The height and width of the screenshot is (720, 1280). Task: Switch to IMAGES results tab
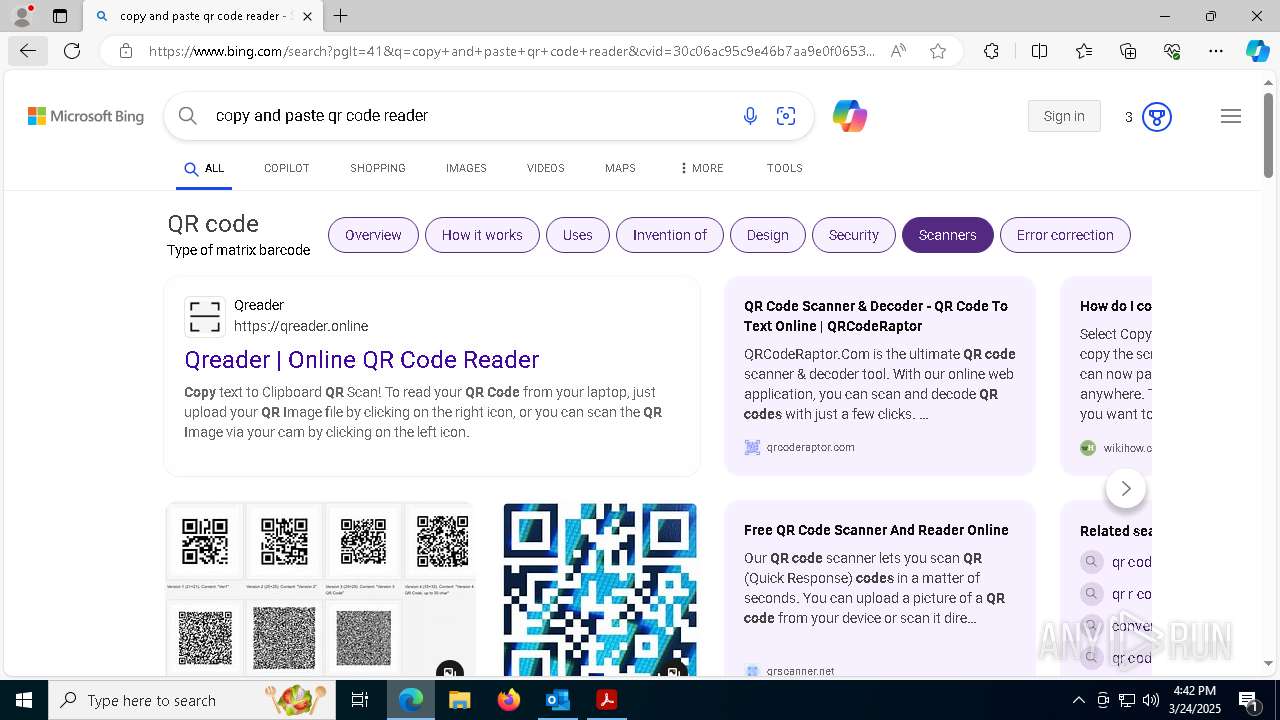tap(466, 168)
